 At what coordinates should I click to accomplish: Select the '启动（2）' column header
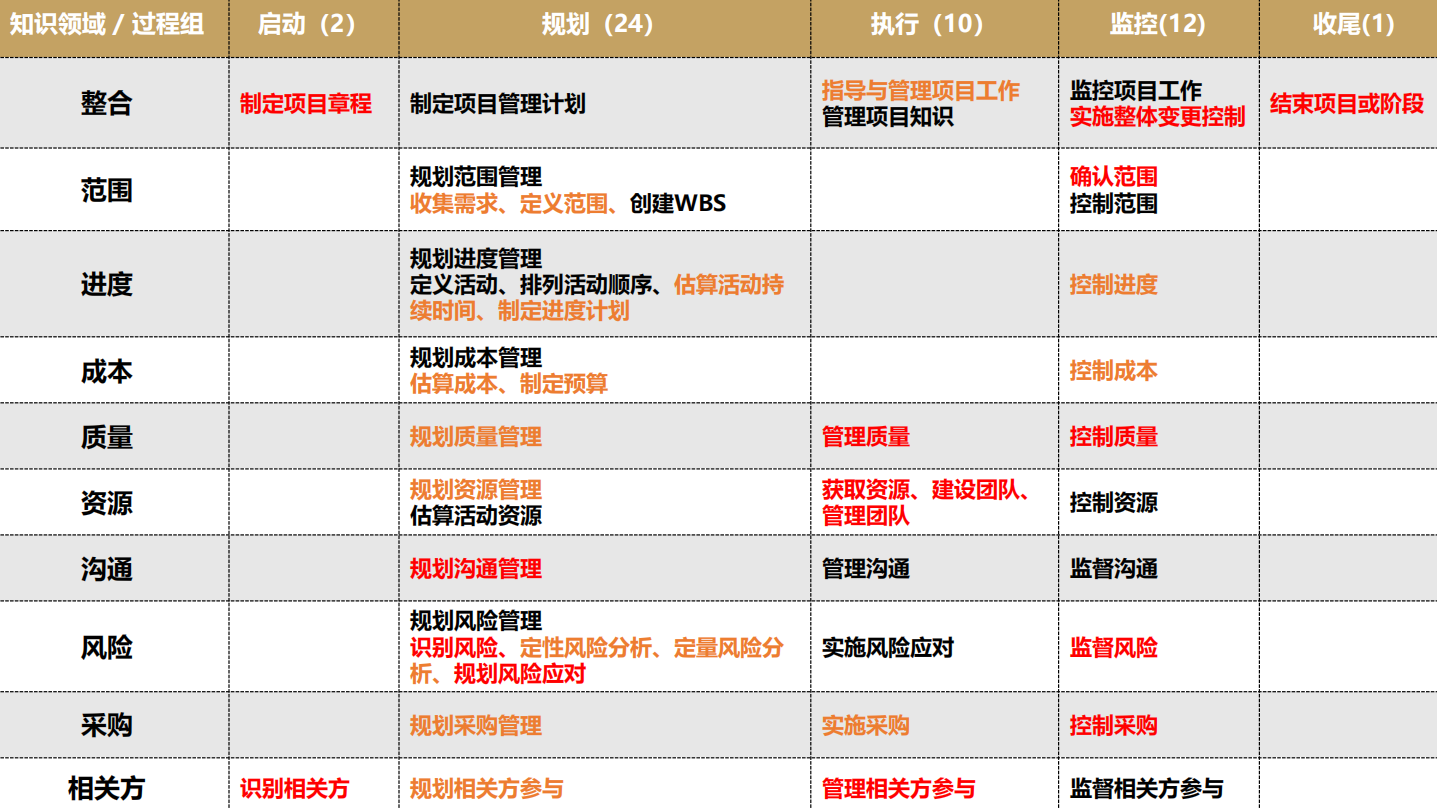(x=307, y=25)
